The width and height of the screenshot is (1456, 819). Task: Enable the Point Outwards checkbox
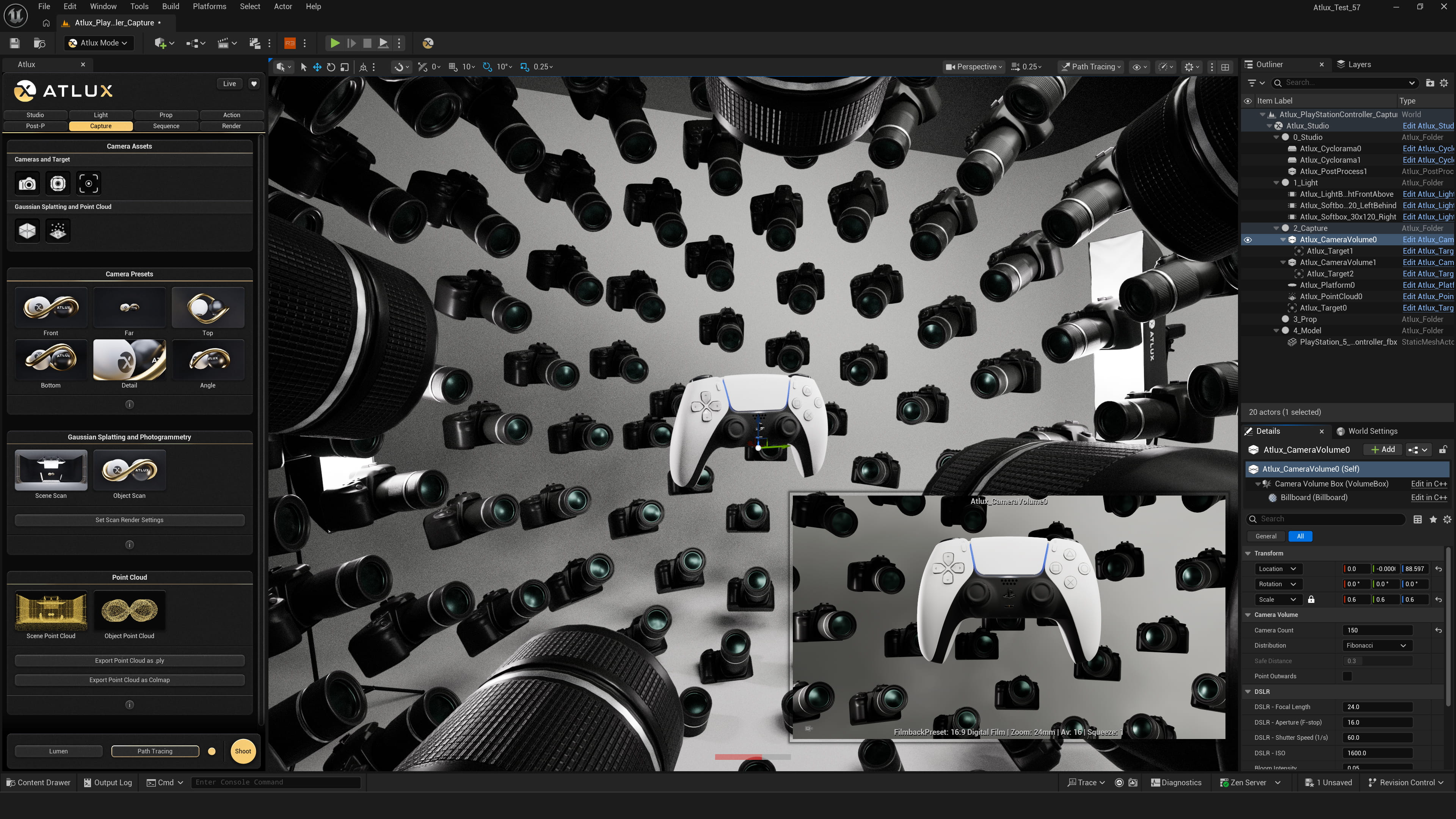click(x=1348, y=676)
